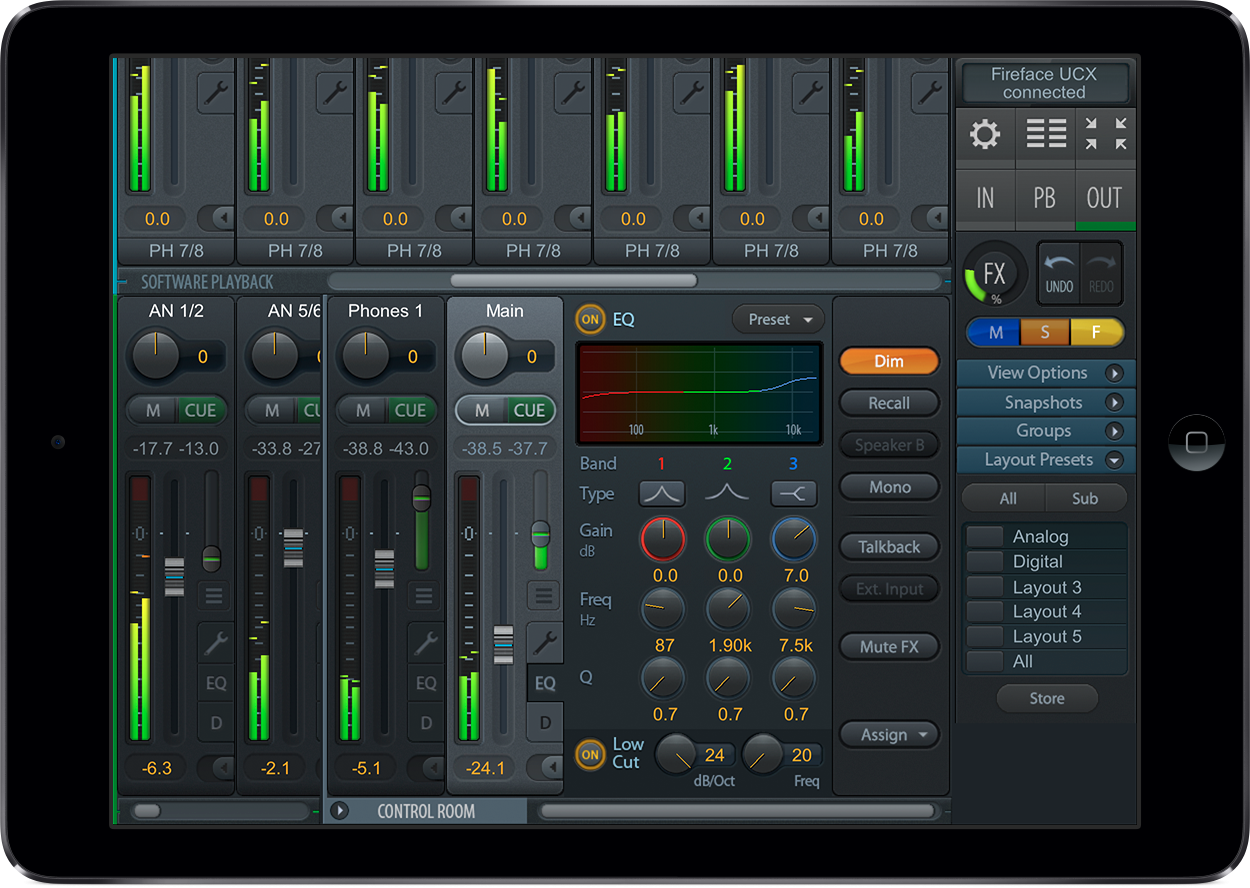
Task: Tap the three-line routing icon on AN 1/2
Action: 213,597
